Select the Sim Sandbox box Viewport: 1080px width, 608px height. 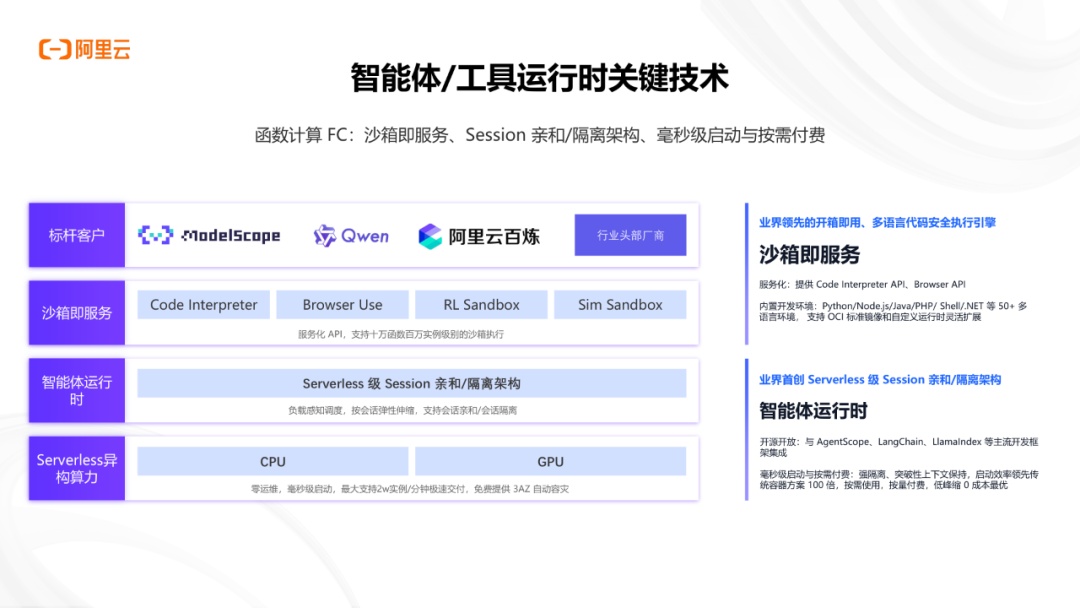[x=620, y=304]
